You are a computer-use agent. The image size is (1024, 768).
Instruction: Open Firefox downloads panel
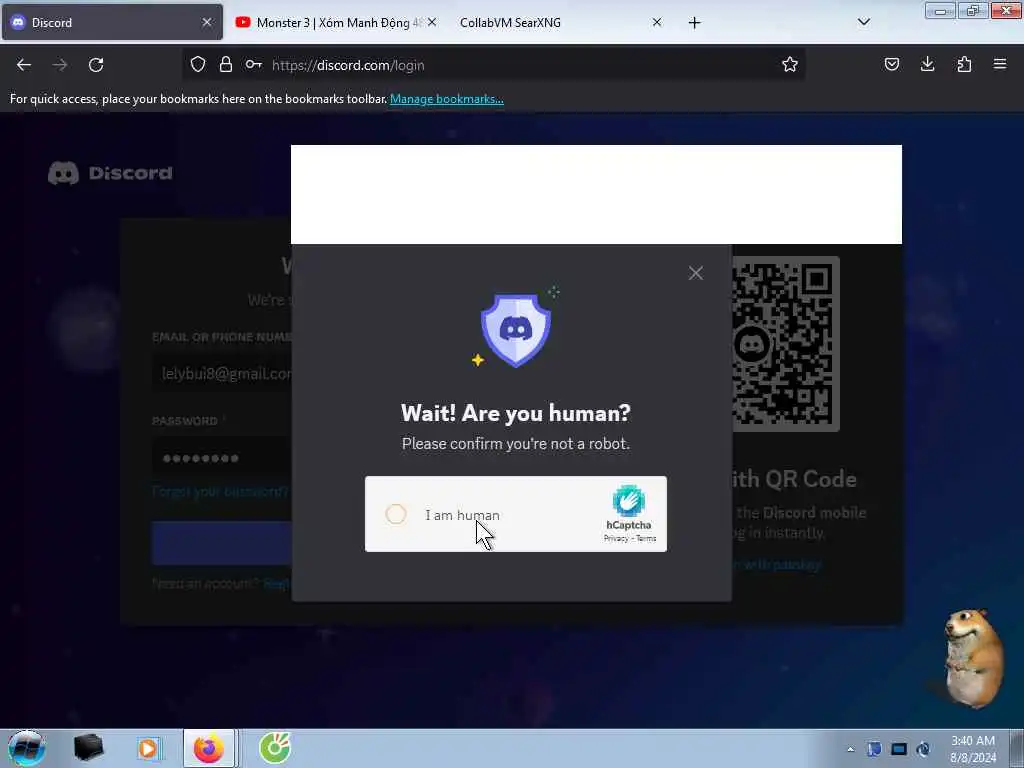927,64
